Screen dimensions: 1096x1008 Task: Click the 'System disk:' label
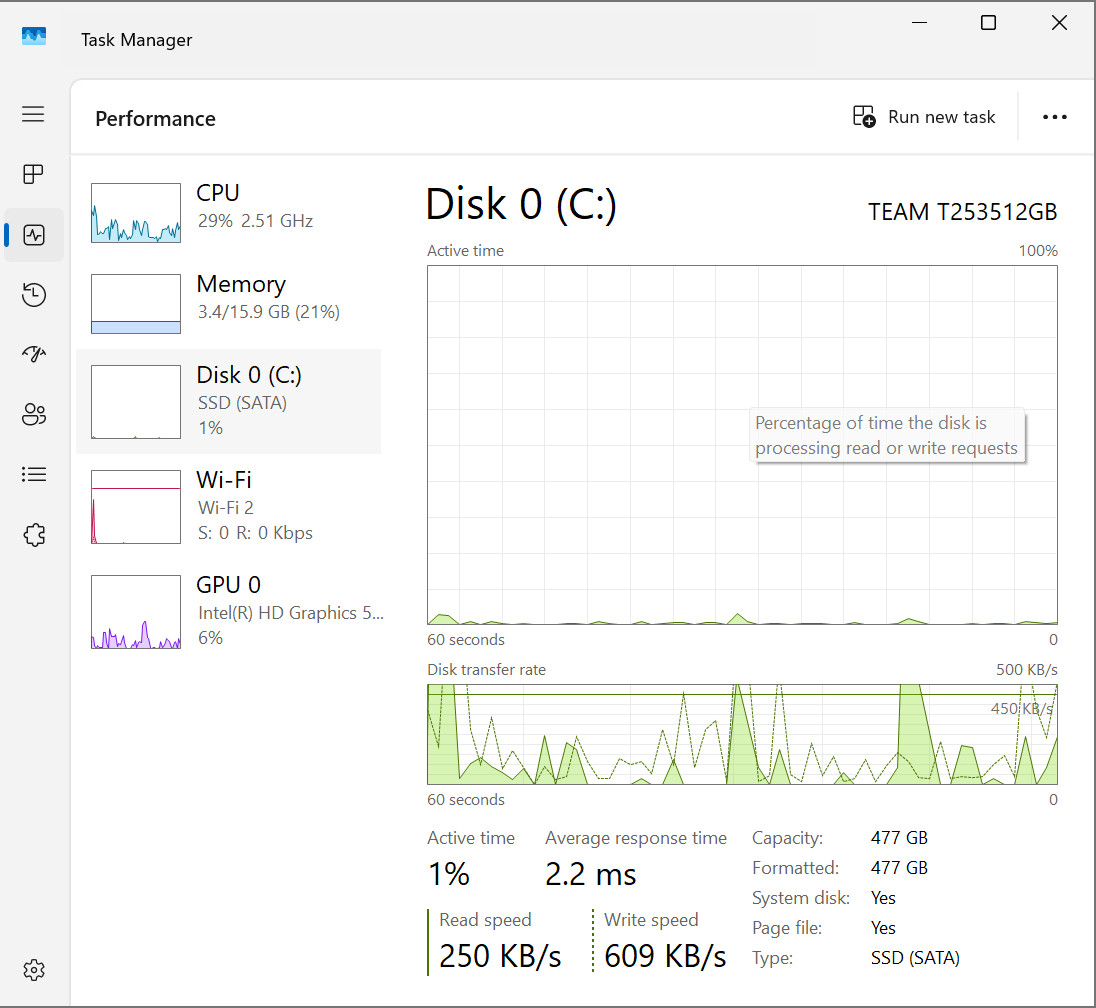(801, 898)
